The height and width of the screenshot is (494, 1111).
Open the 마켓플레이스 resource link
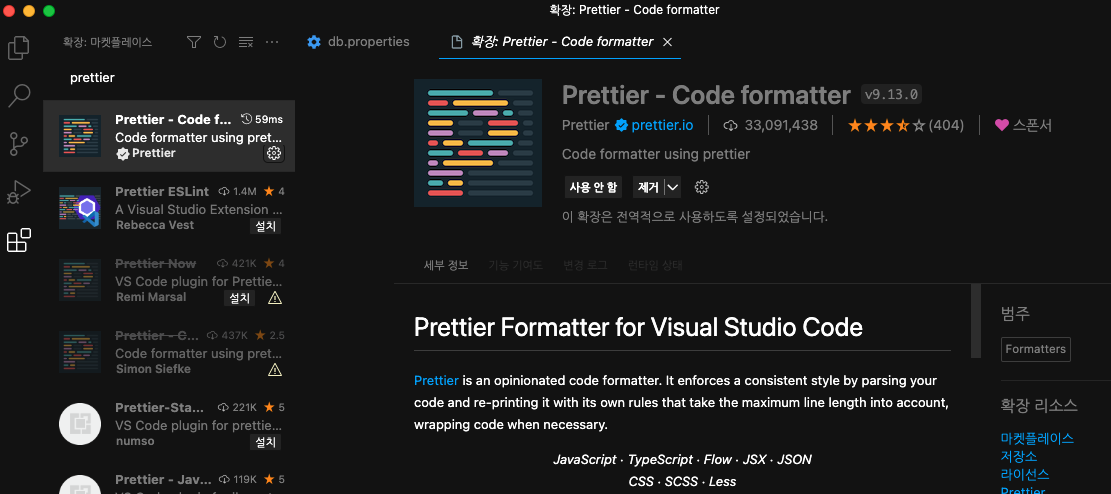[1037, 438]
